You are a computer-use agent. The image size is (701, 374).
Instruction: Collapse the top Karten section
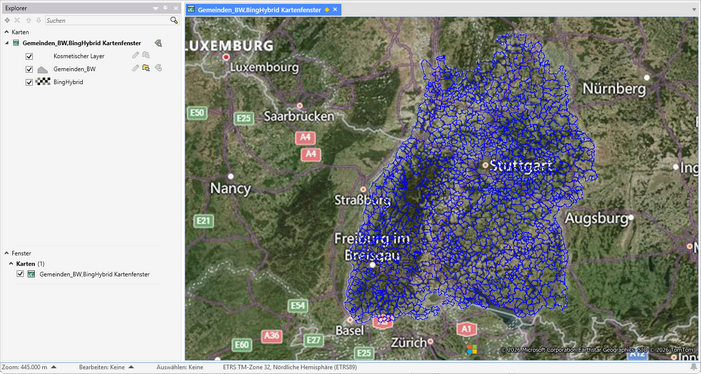7,32
